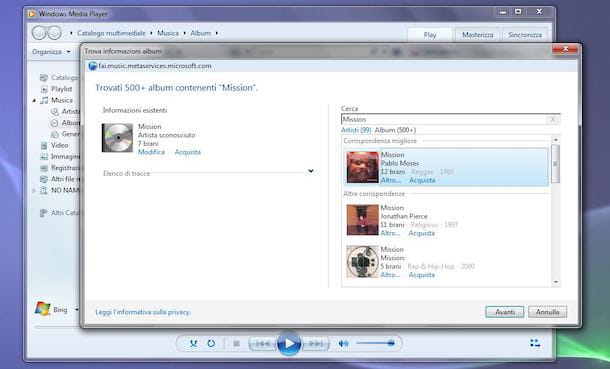Open Leggi l'informativa sulla privacy link
The width and height of the screenshot is (610, 369).
pyautogui.click(x=143, y=312)
